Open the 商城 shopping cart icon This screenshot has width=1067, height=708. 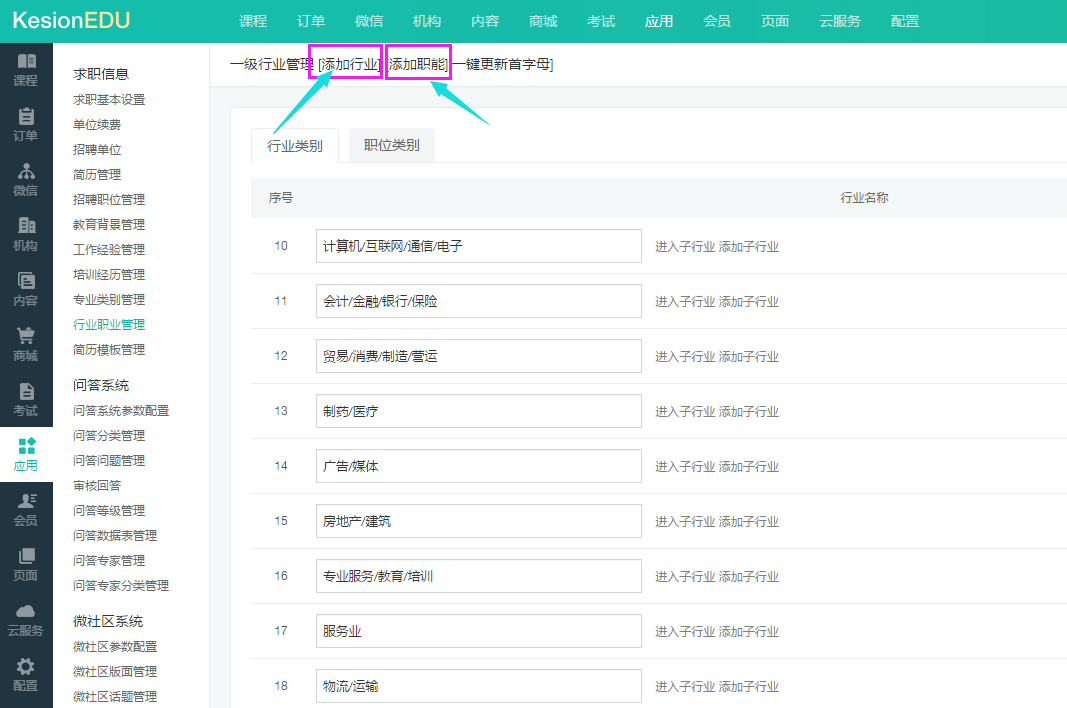point(26,337)
